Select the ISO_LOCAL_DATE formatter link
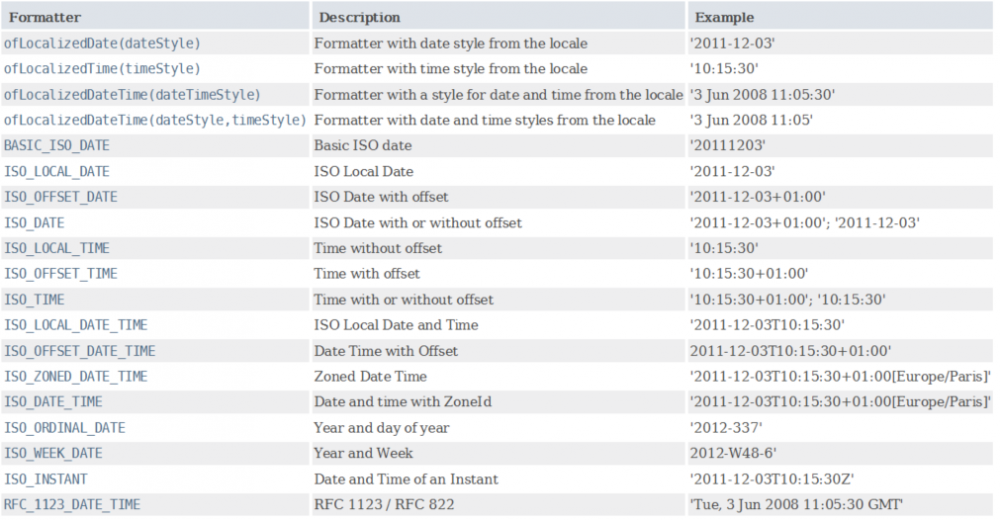 [57, 172]
